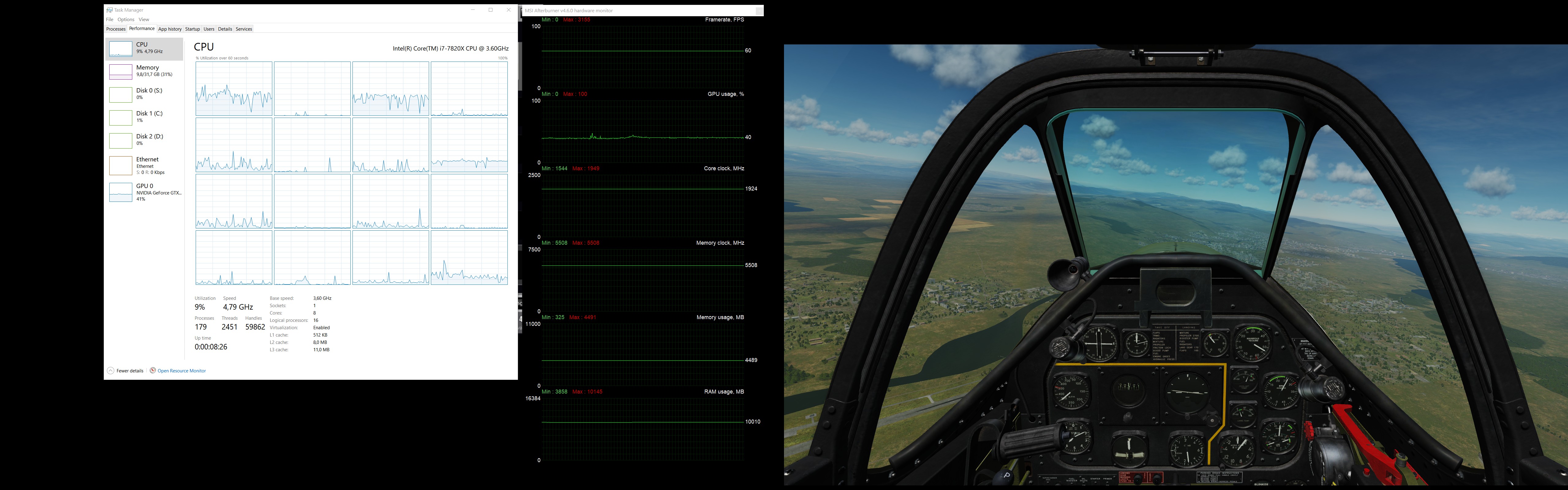This screenshot has height=490, width=1568.
Task: Open the Options menu in Task Manager
Action: pyautogui.click(x=126, y=20)
